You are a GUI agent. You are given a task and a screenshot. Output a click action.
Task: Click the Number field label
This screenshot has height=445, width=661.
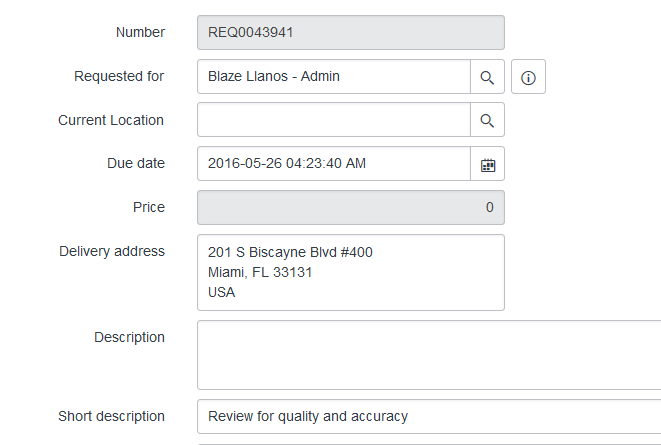click(140, 32)
